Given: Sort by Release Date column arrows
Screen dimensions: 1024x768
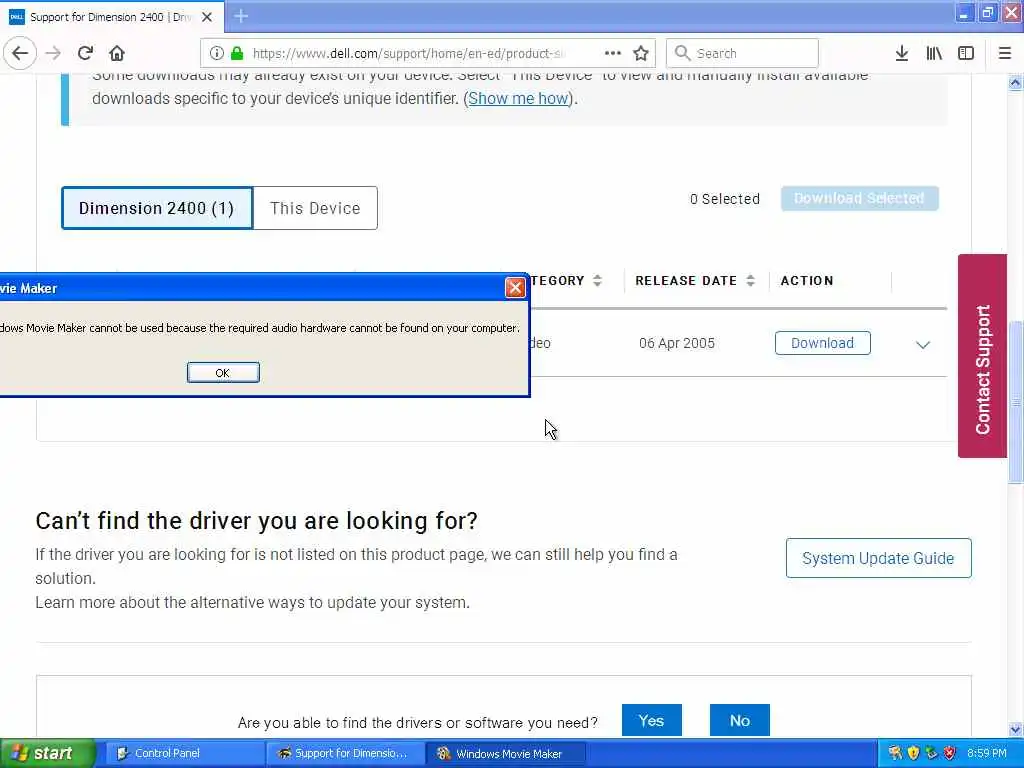Looking at the screenshot, I should 750,281.
